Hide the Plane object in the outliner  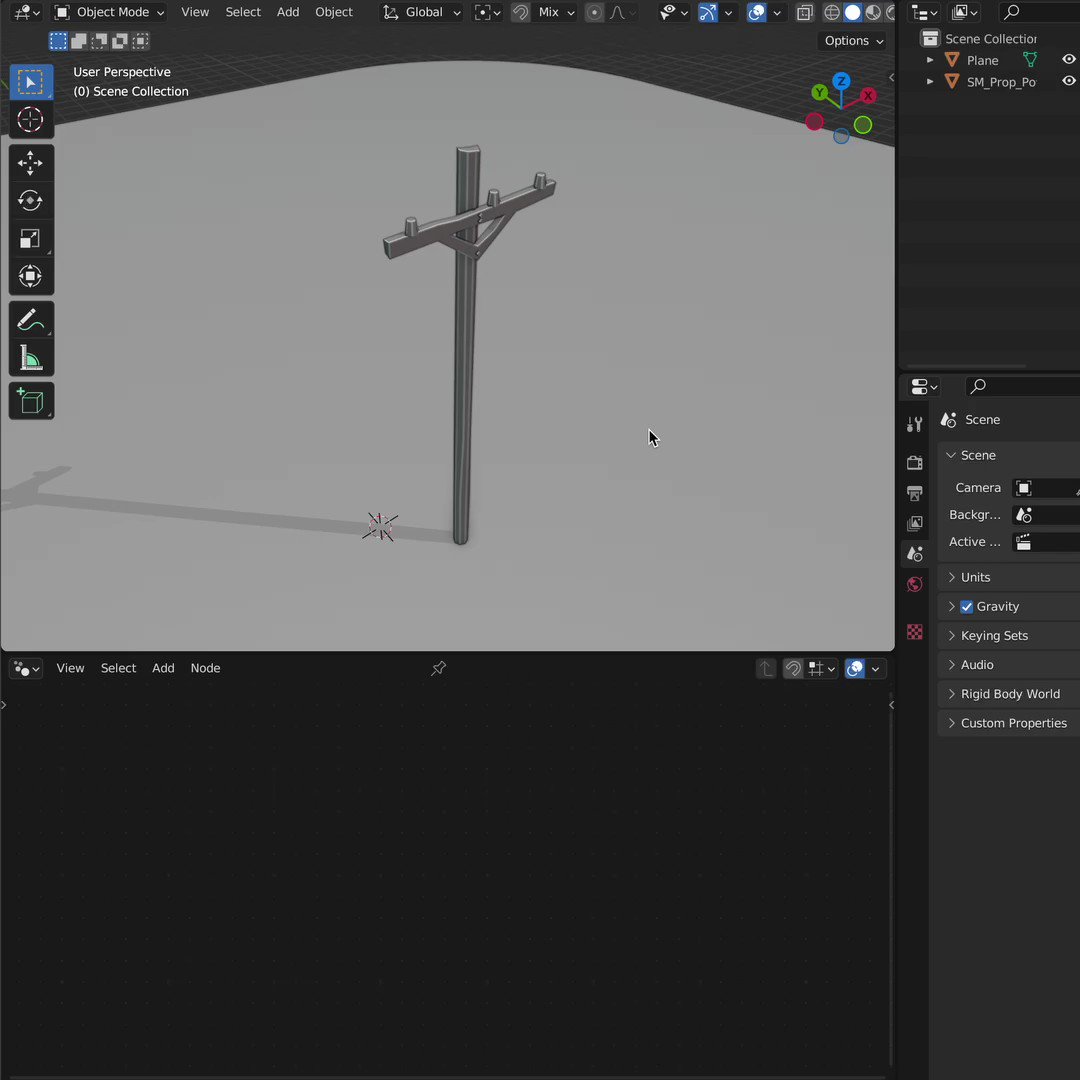tap(1068, 59)
